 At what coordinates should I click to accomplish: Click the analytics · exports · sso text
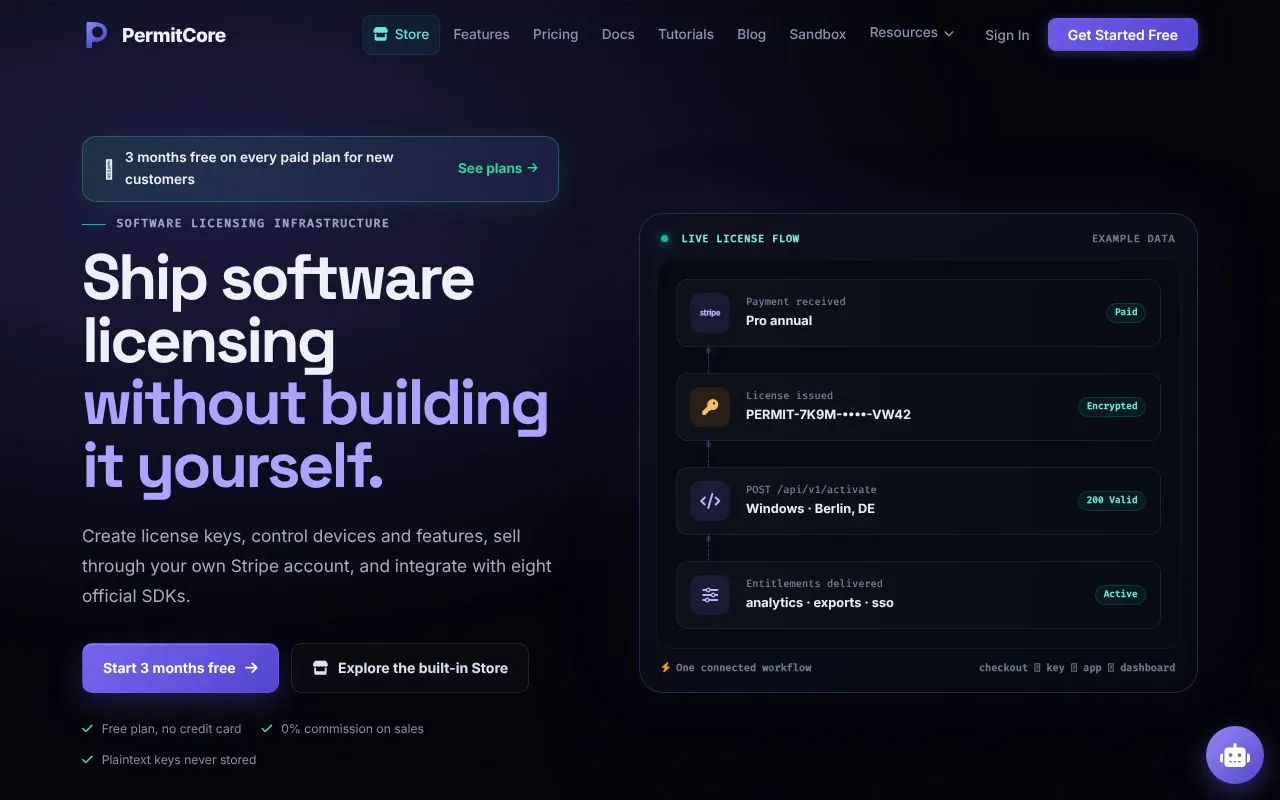(820, 602)
